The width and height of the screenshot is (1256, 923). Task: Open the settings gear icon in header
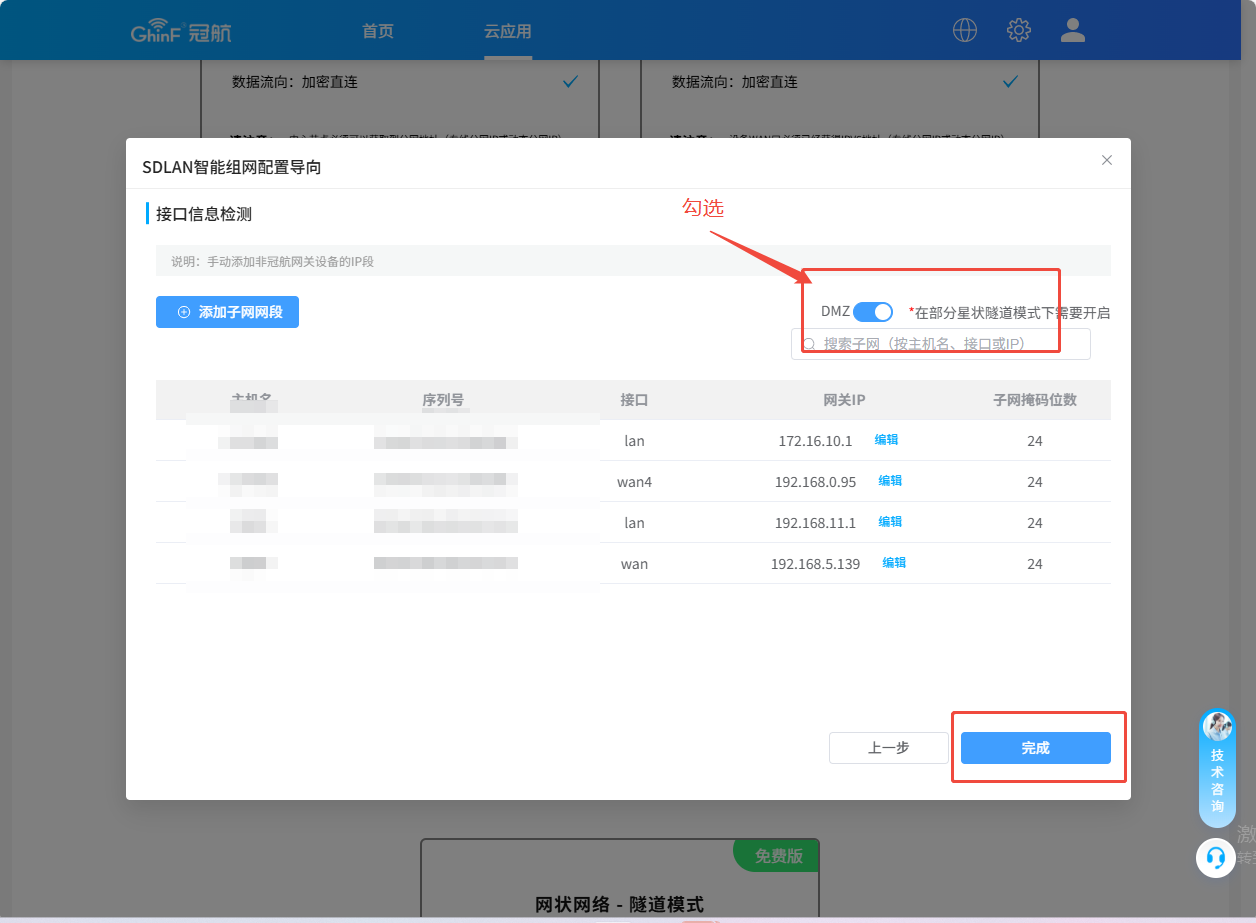click(1019, 30)
